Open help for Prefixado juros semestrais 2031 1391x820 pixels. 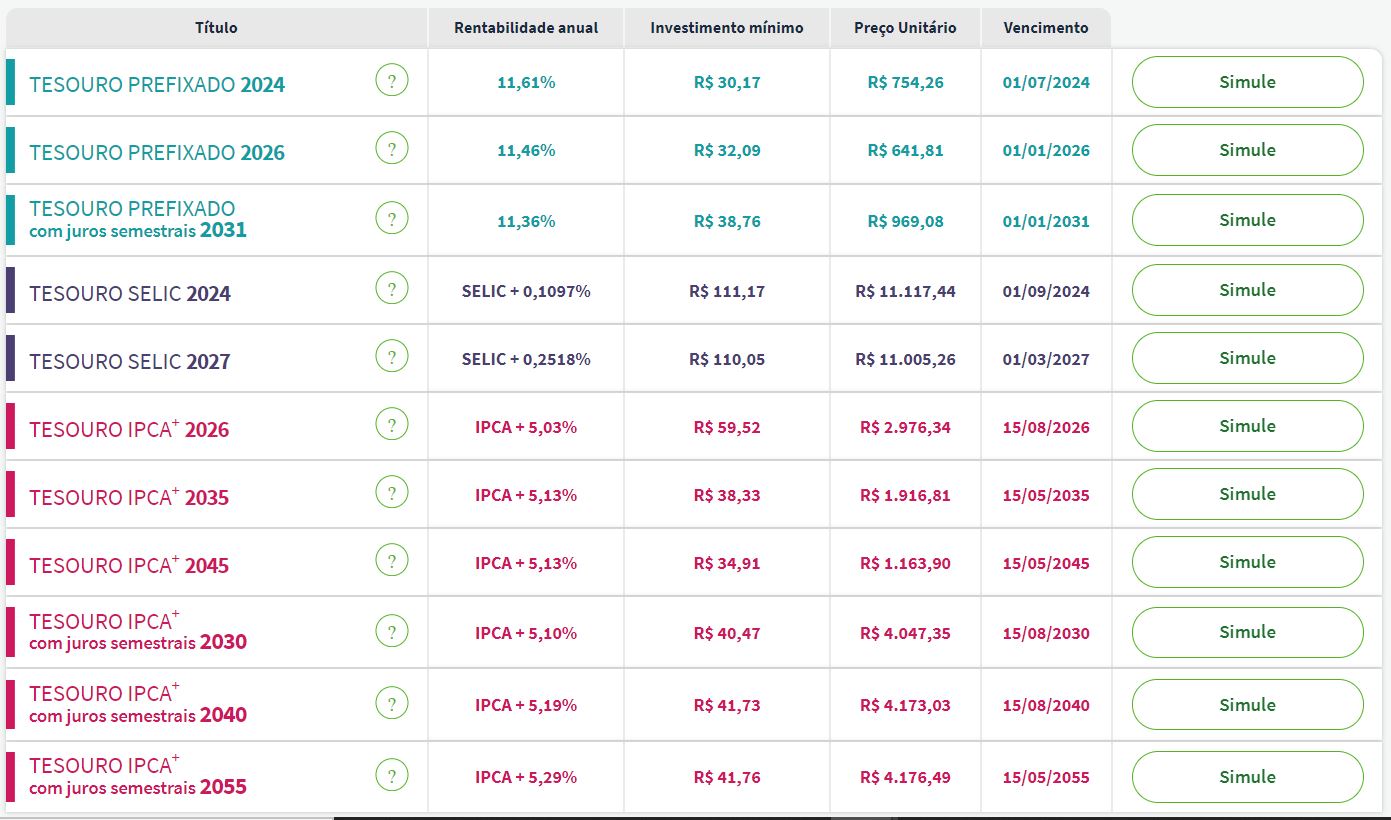pos(392,219)
